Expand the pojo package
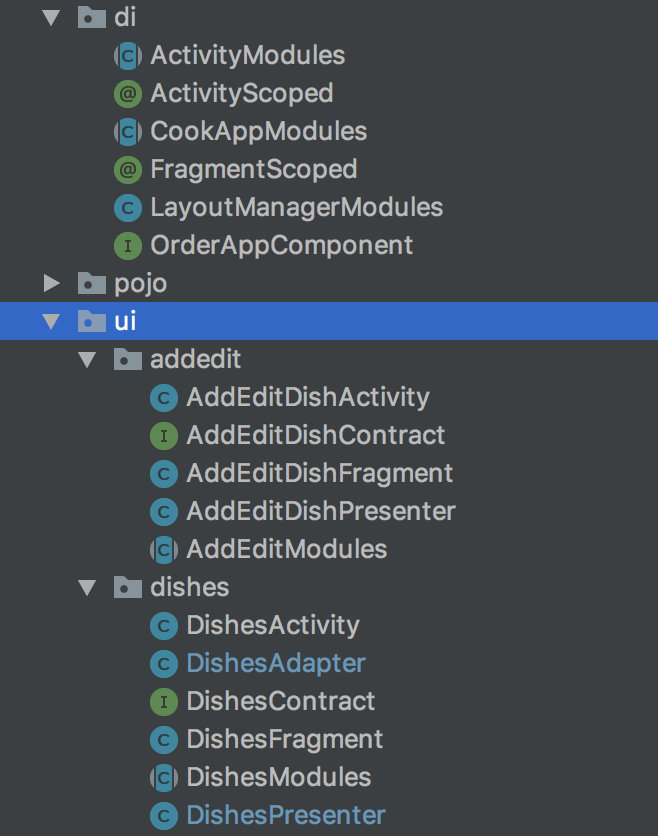The image size is (658, 836). click(52, 284)
